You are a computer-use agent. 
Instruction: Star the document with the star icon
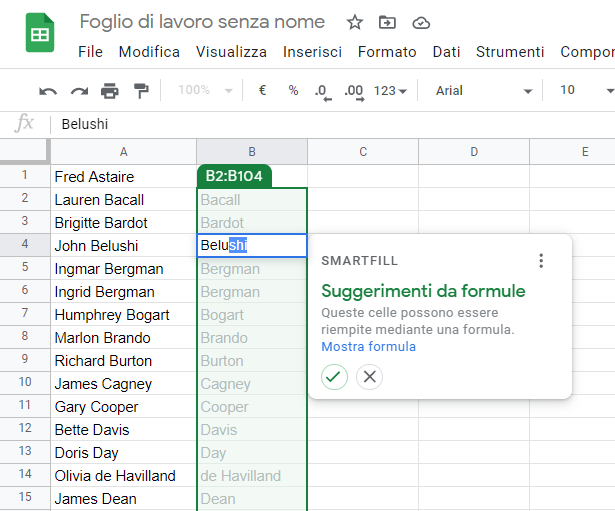[355, 22]
